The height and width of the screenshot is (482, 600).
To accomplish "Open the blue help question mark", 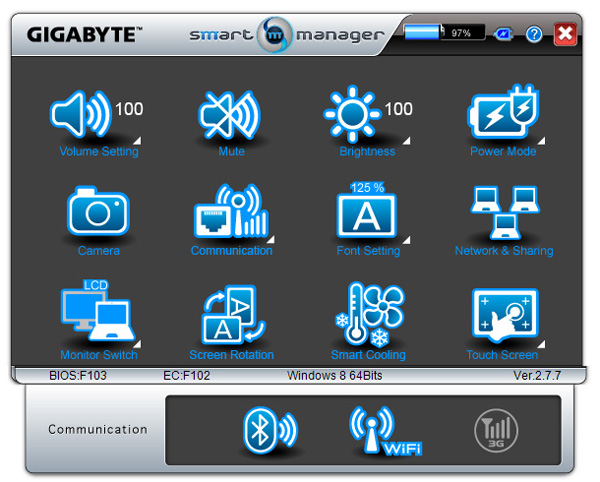I will [534, 34].
